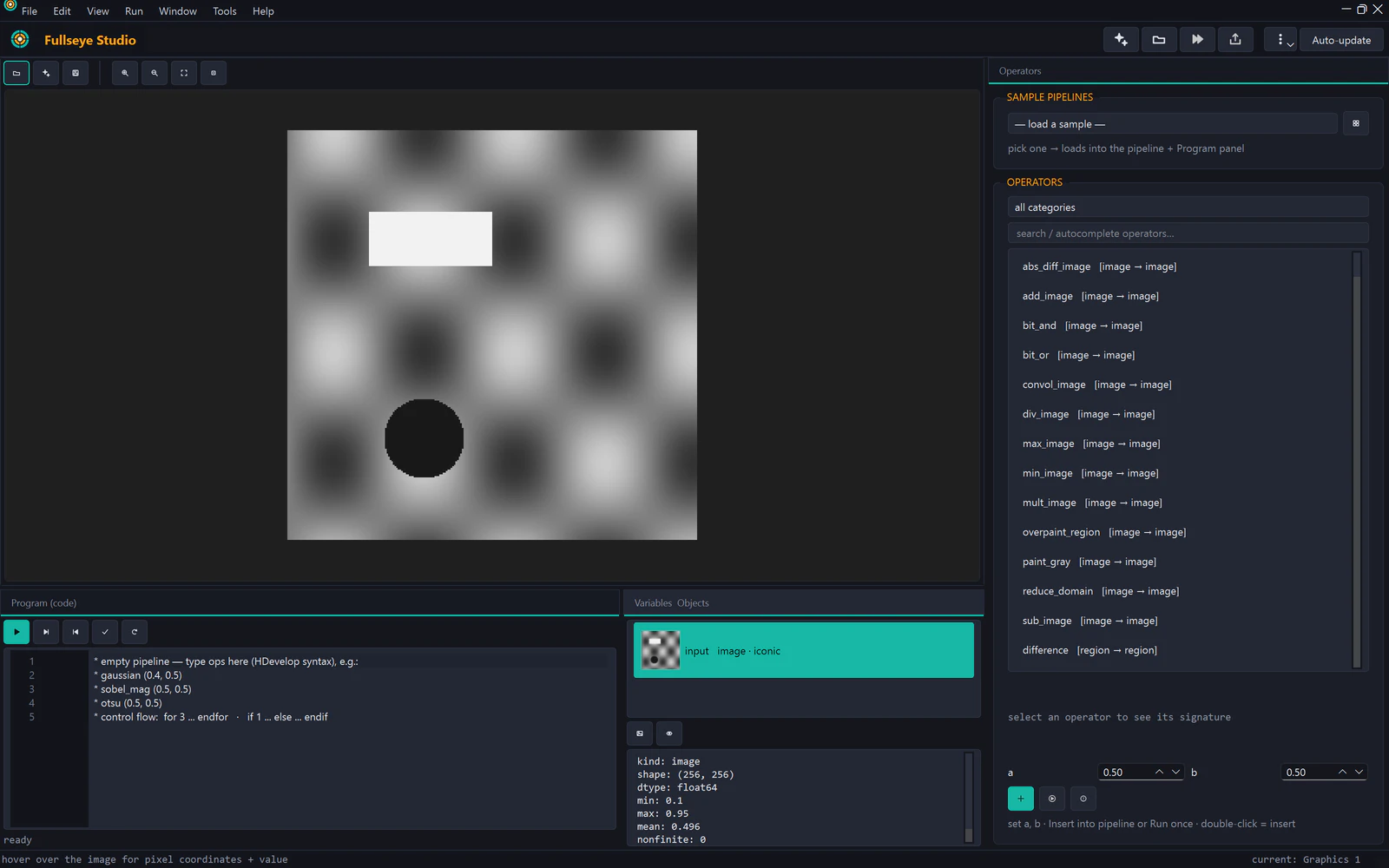Select reduce_domain operator

coord(1181,591)
